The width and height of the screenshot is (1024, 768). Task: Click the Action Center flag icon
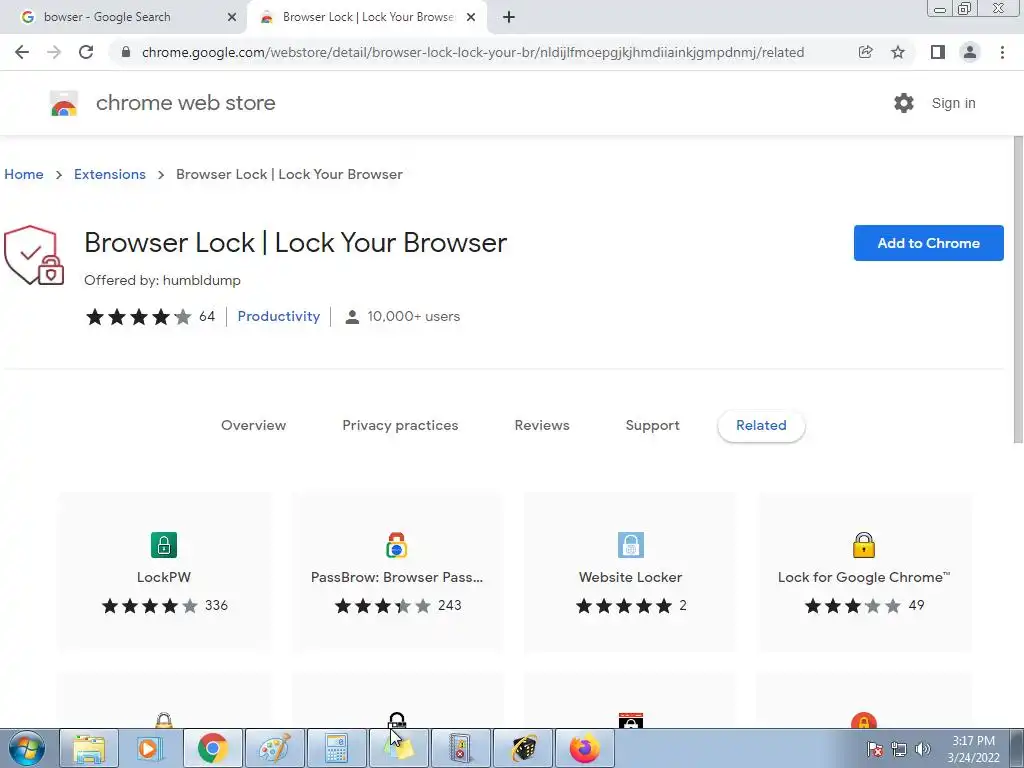pos(875,749)
